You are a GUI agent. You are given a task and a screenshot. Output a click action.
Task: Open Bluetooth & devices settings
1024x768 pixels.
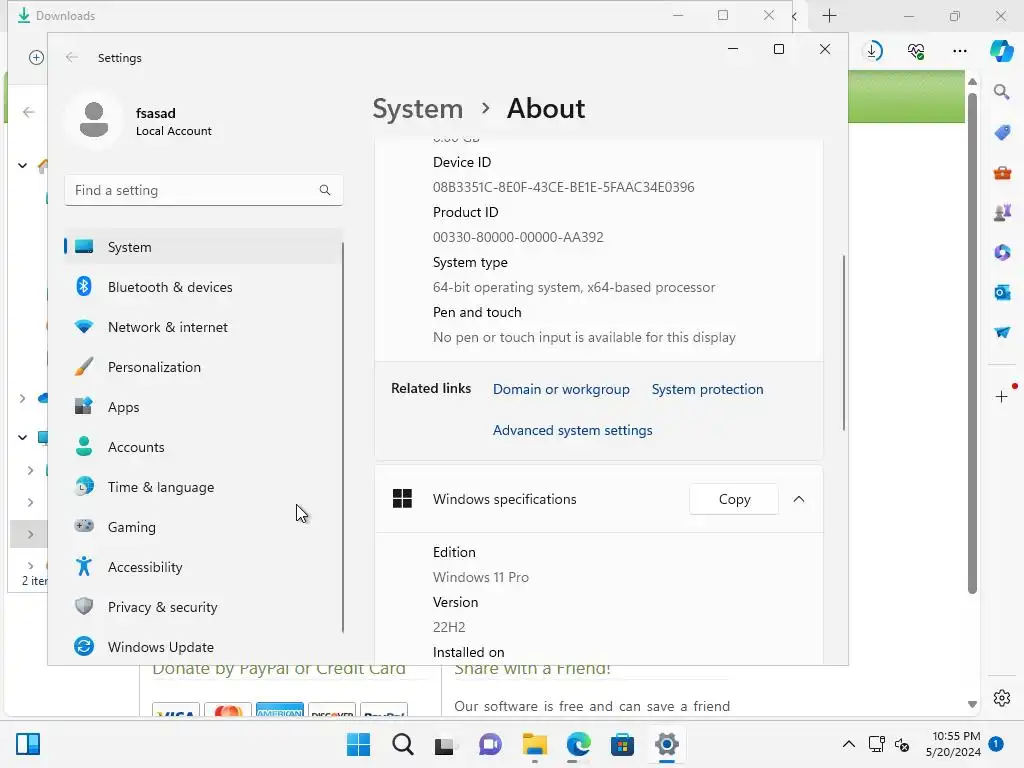point(203,287)
